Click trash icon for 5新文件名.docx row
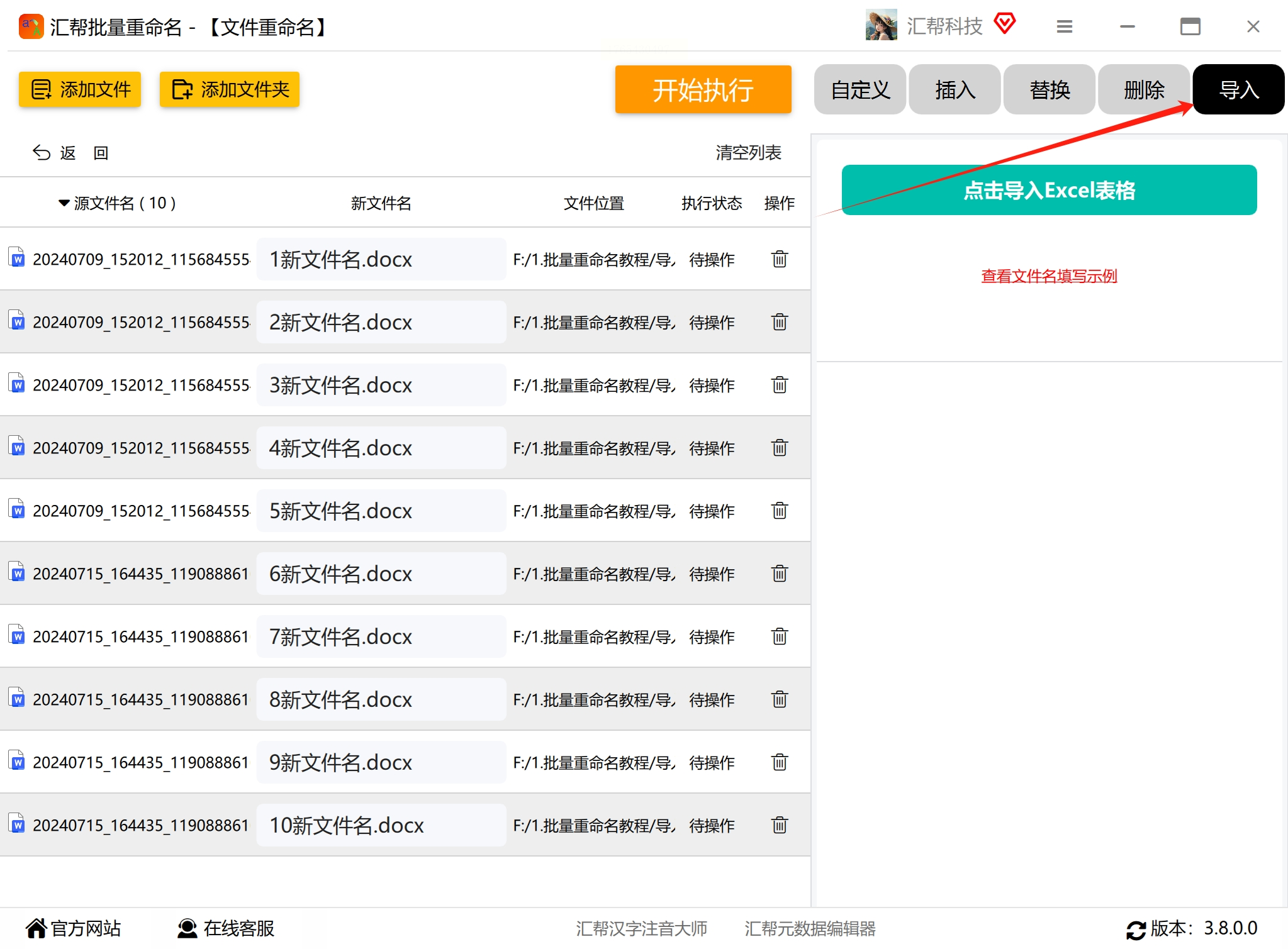Image resolution: width=1288 pixels, height=949 pixels. (x=779, y=511)
